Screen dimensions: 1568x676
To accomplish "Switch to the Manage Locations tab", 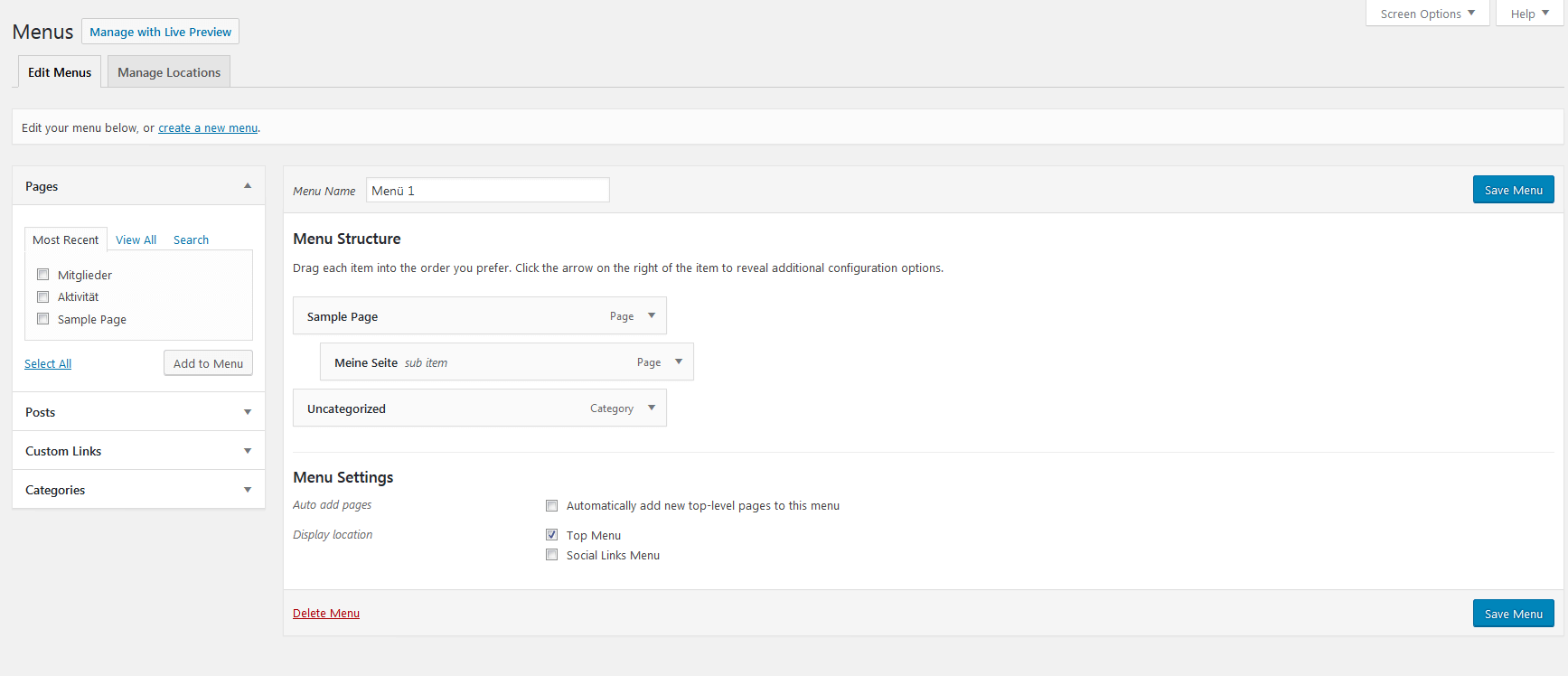I will click(169, 72).
